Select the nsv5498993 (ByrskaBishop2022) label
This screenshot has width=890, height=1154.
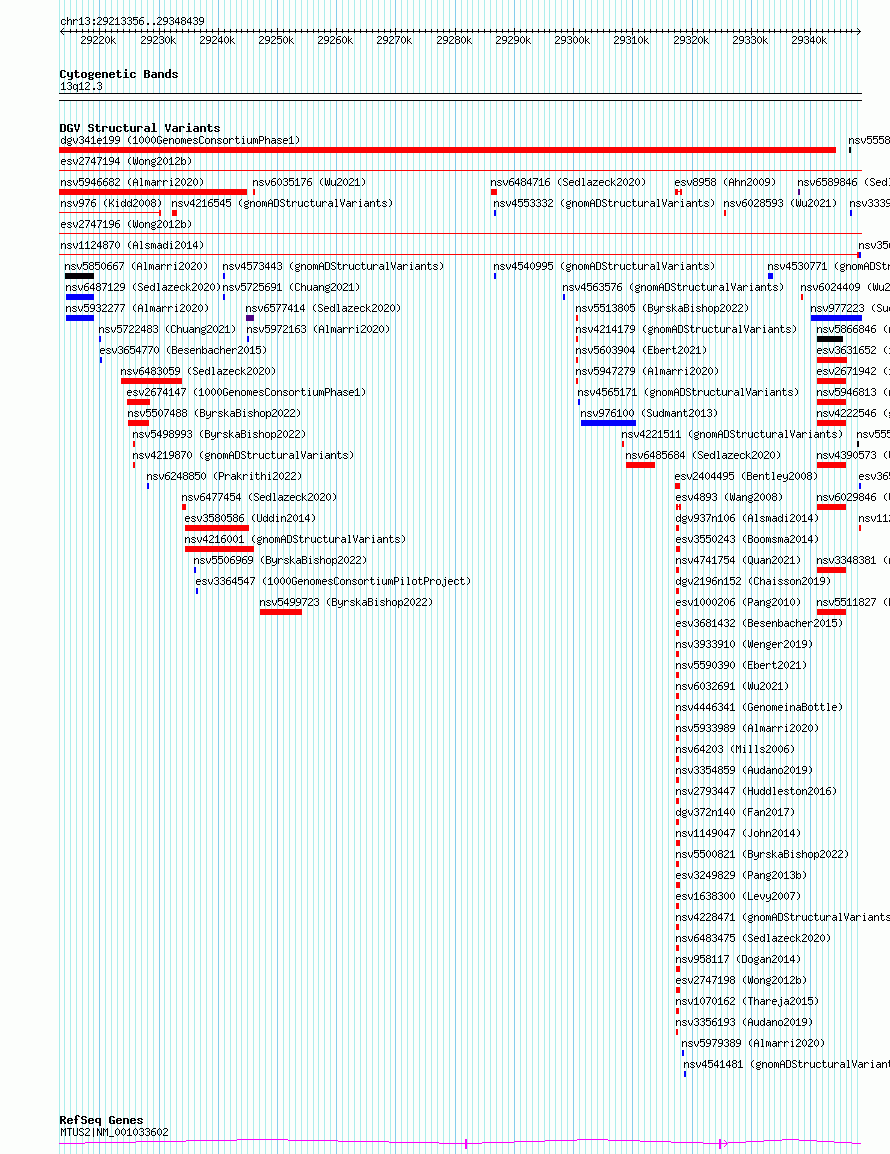point(219,434)
